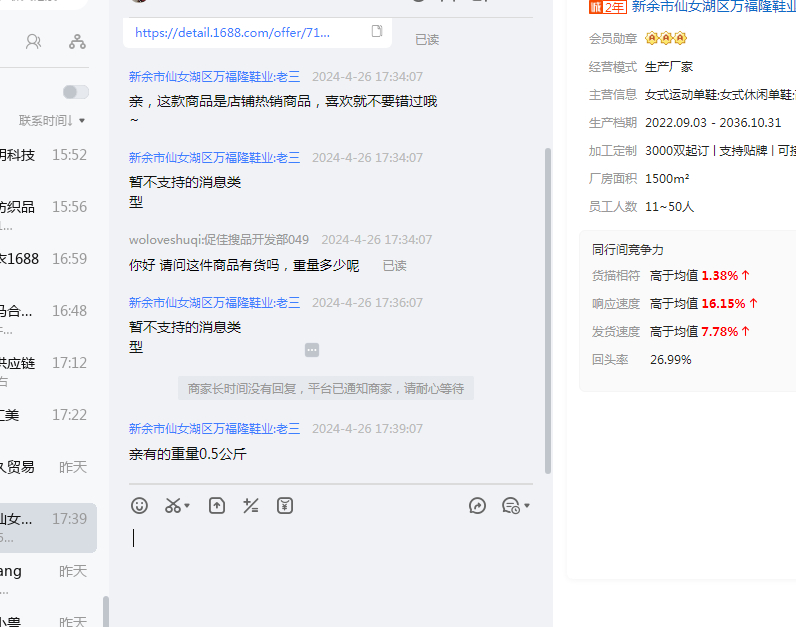Open the calculator icon in chat toolbar
The width and height of the screenshot is (796, 627).
pos(251,506)
